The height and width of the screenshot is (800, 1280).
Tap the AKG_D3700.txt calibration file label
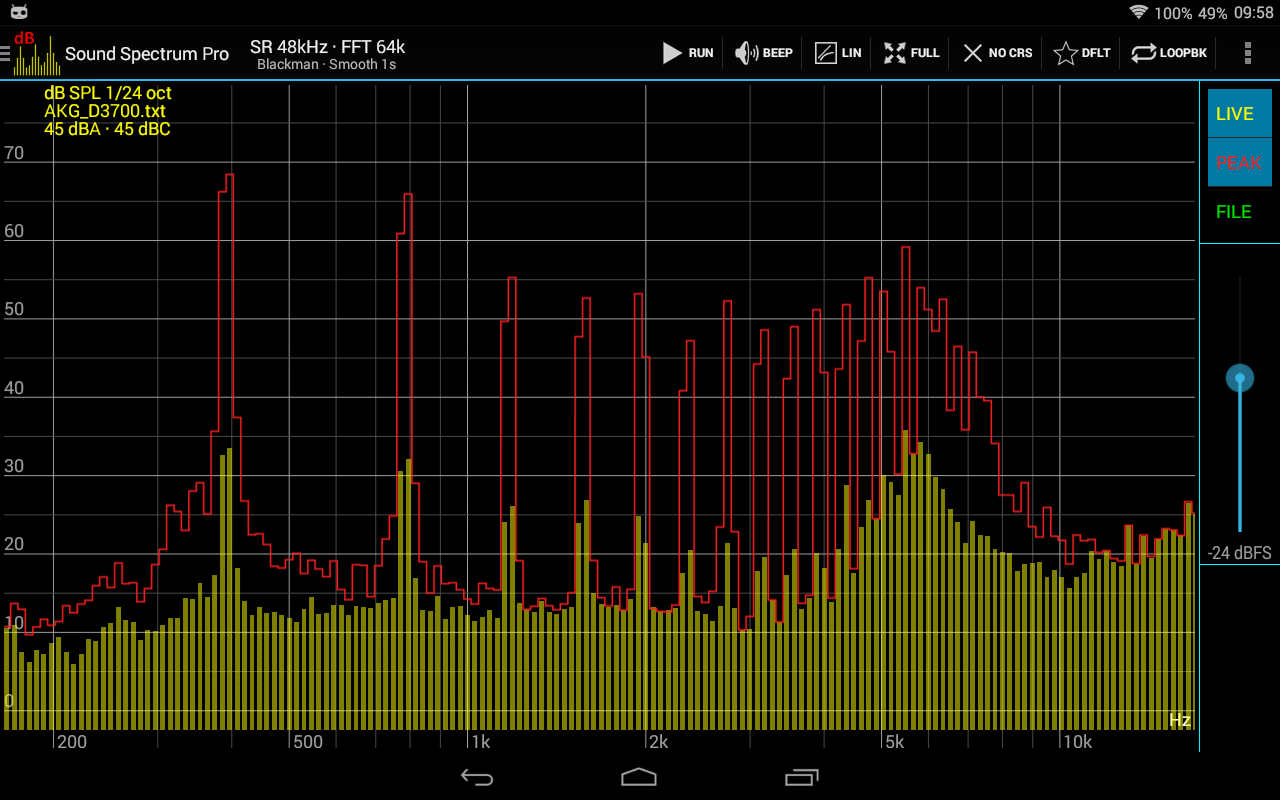(105, 111)
